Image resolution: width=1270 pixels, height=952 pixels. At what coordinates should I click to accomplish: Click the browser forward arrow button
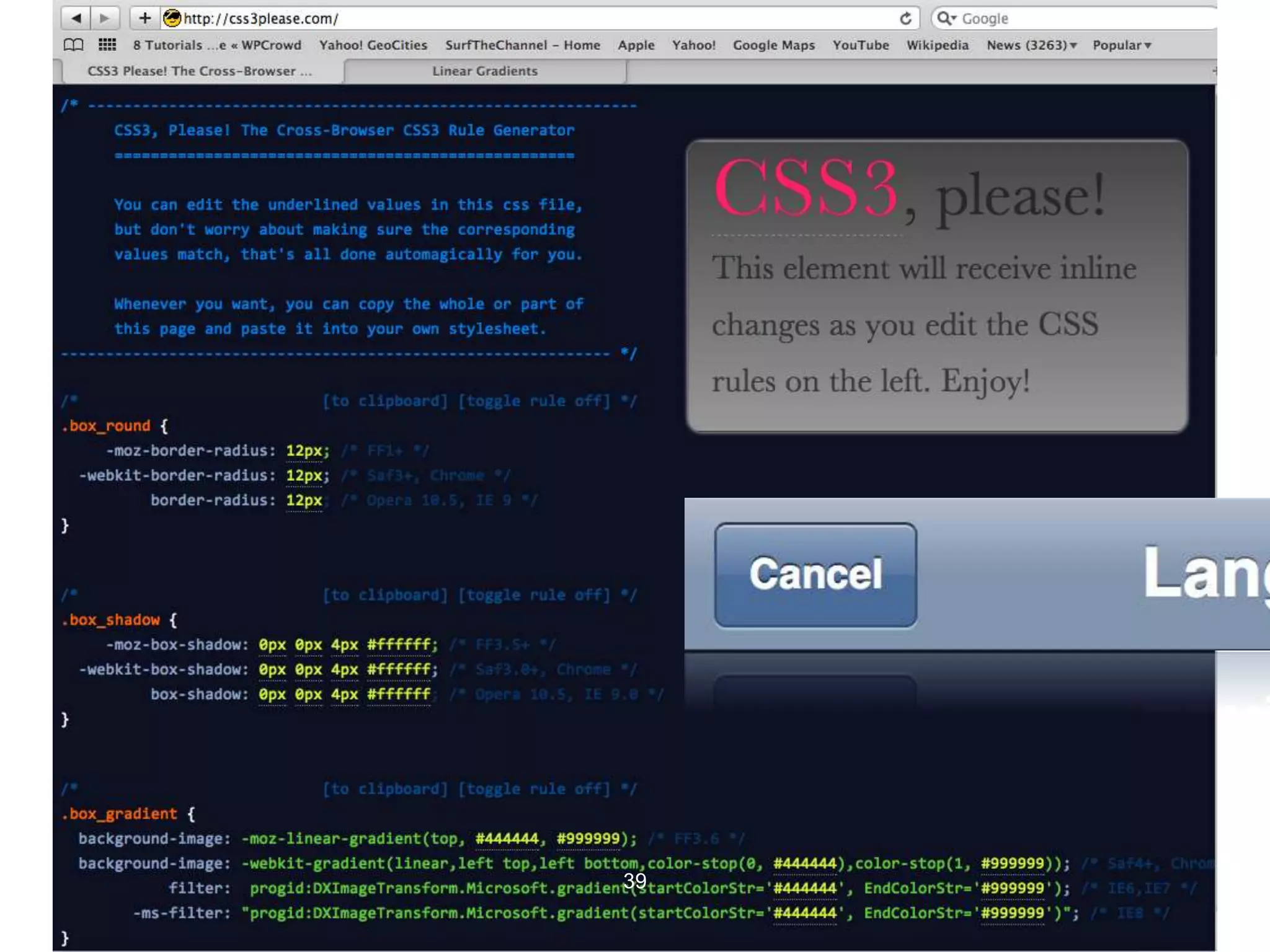click(105, 18)
